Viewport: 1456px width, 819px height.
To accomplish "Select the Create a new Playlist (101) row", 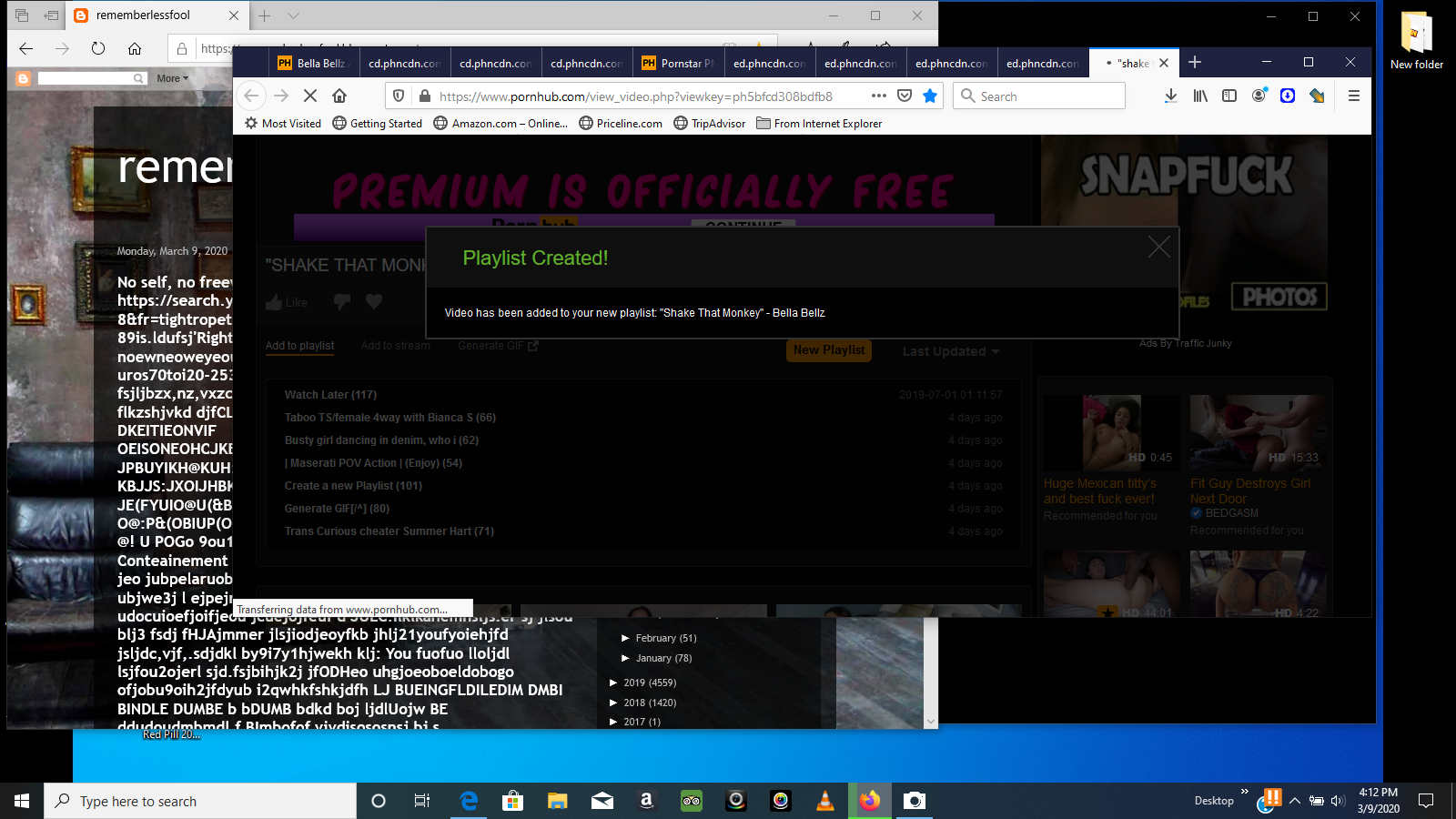I will pos(643,486).
